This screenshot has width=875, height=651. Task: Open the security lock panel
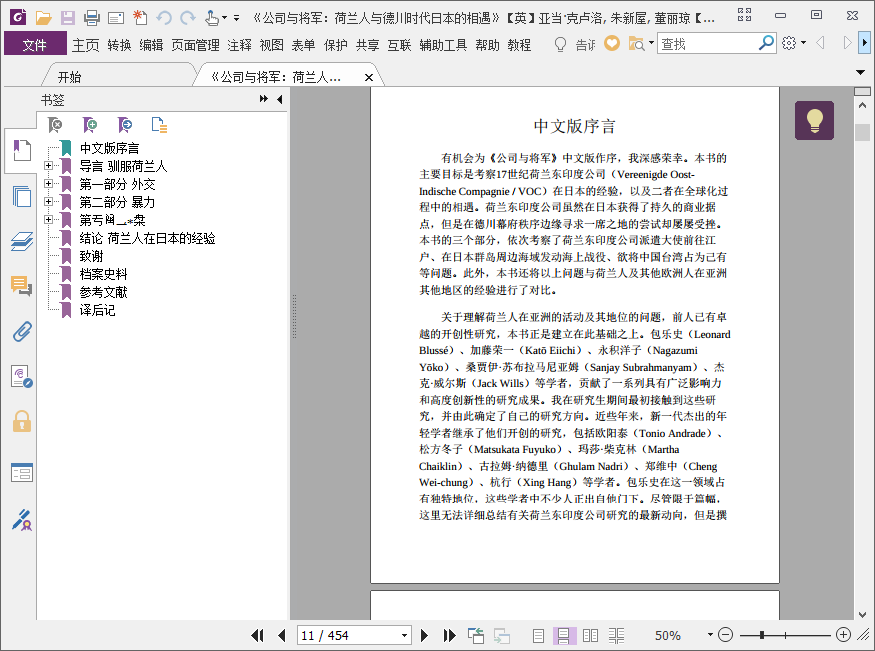21,421
